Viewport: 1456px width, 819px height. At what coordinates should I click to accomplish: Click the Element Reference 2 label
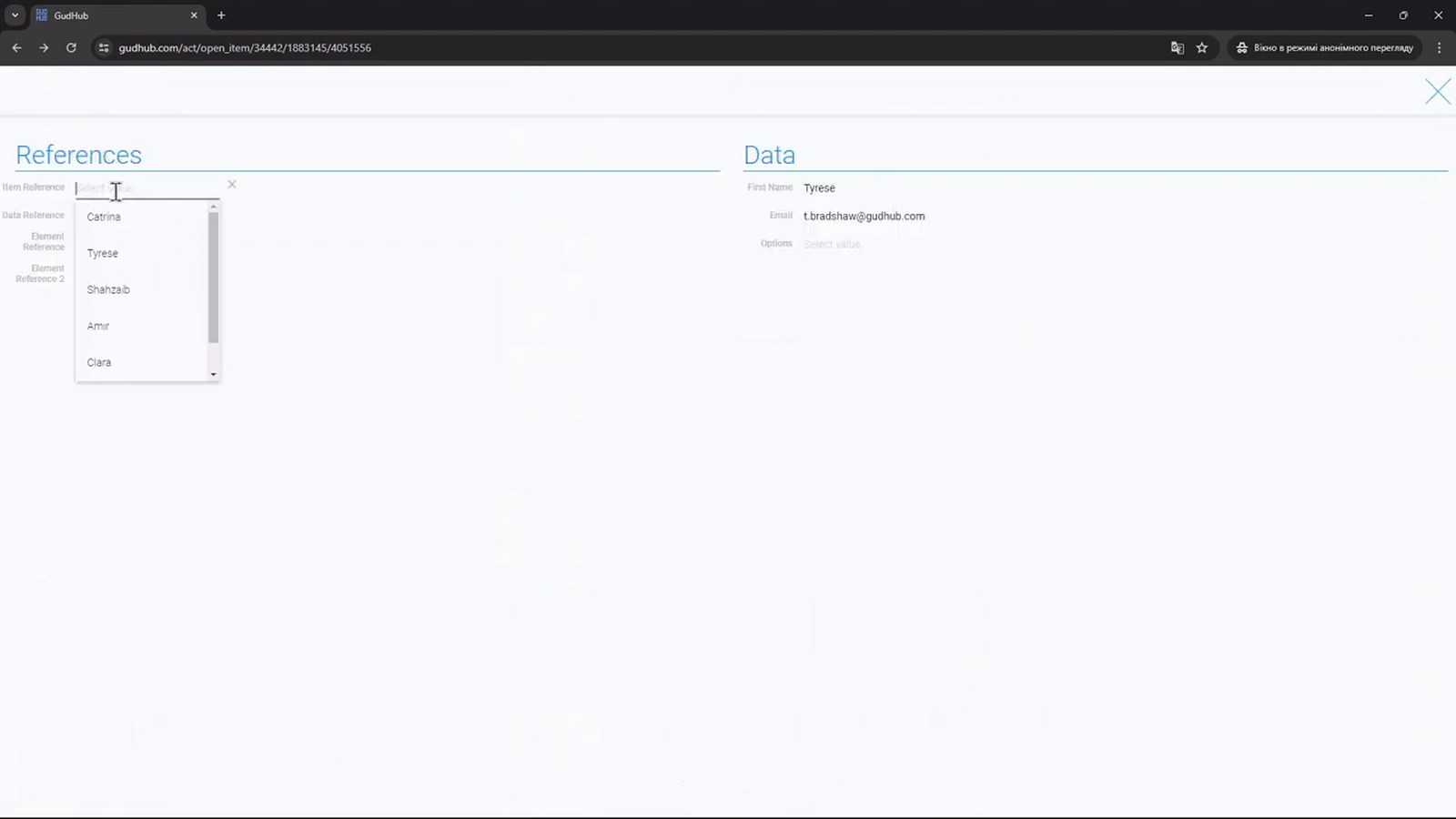[40, 274]
